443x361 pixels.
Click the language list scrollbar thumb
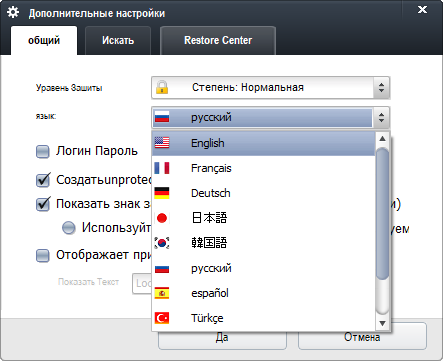coord(382,213)
